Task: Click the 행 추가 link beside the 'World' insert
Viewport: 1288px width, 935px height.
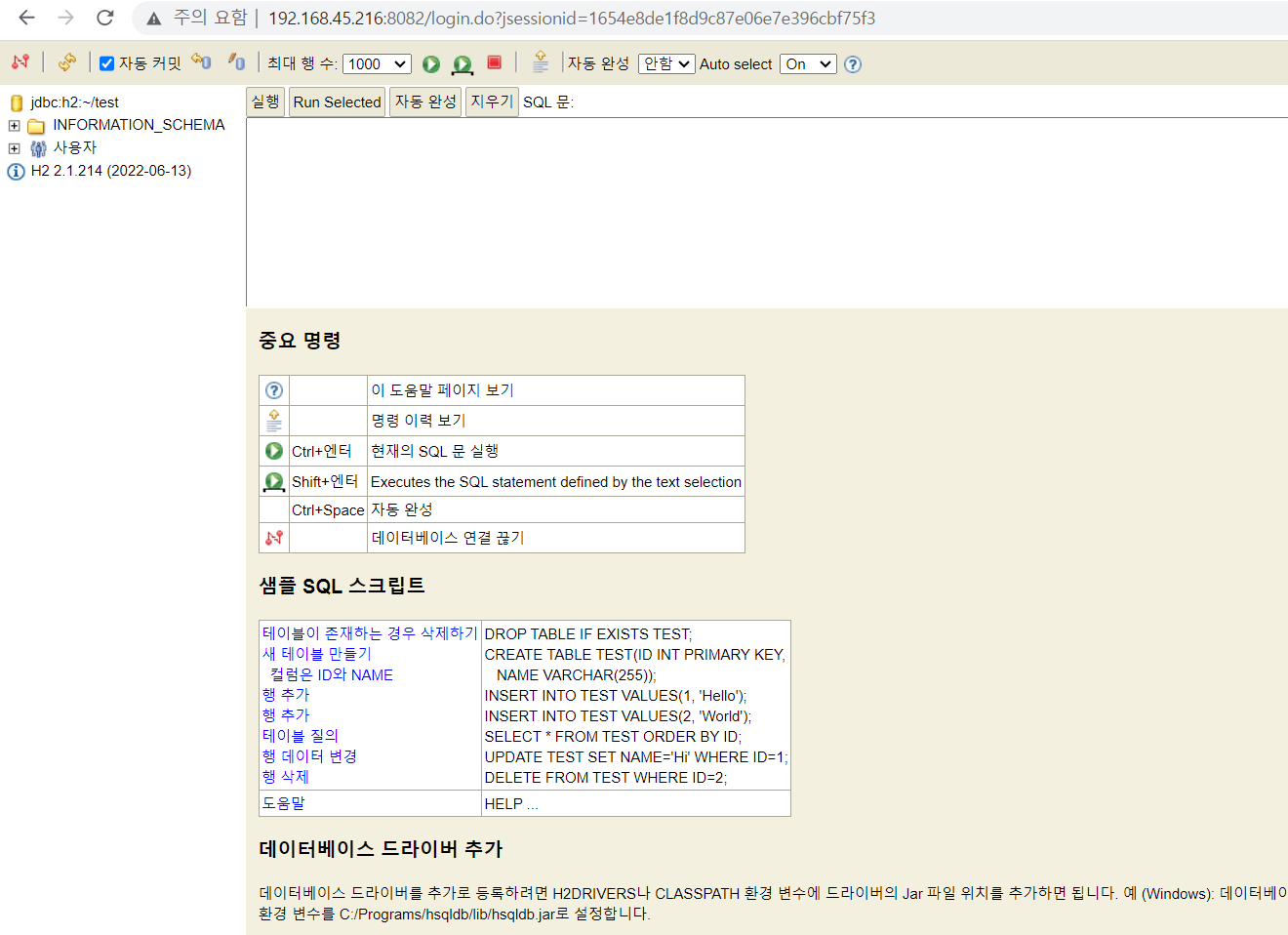Action: (286, 715)
